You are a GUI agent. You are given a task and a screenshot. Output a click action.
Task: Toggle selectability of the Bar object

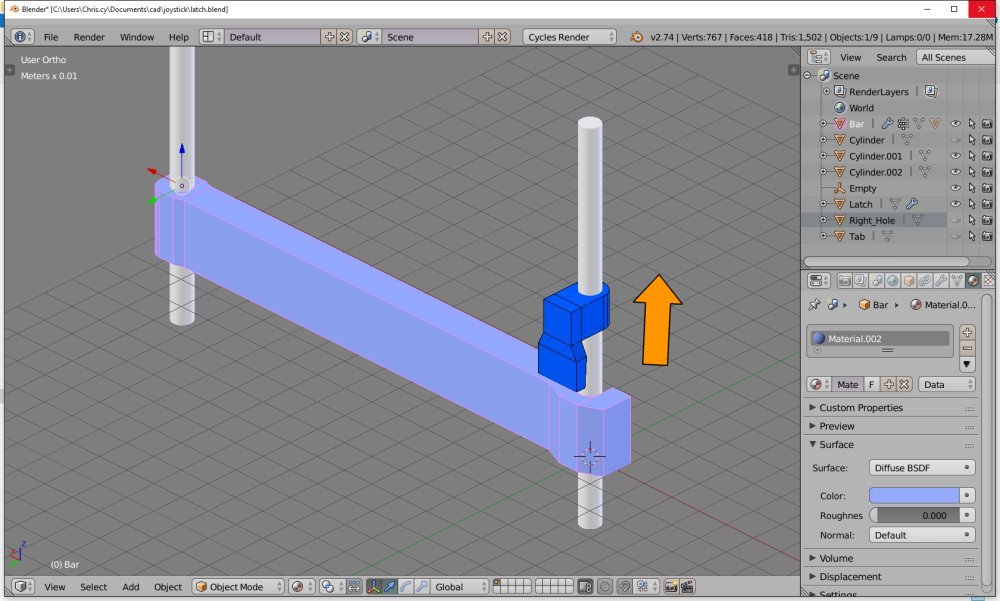point(971,124)
